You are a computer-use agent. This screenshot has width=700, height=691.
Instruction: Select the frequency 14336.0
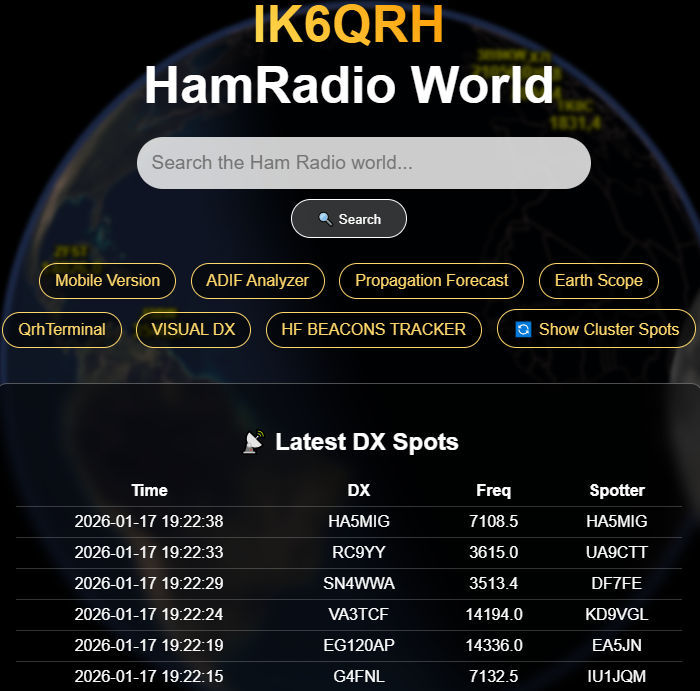(x=494, y=645)
